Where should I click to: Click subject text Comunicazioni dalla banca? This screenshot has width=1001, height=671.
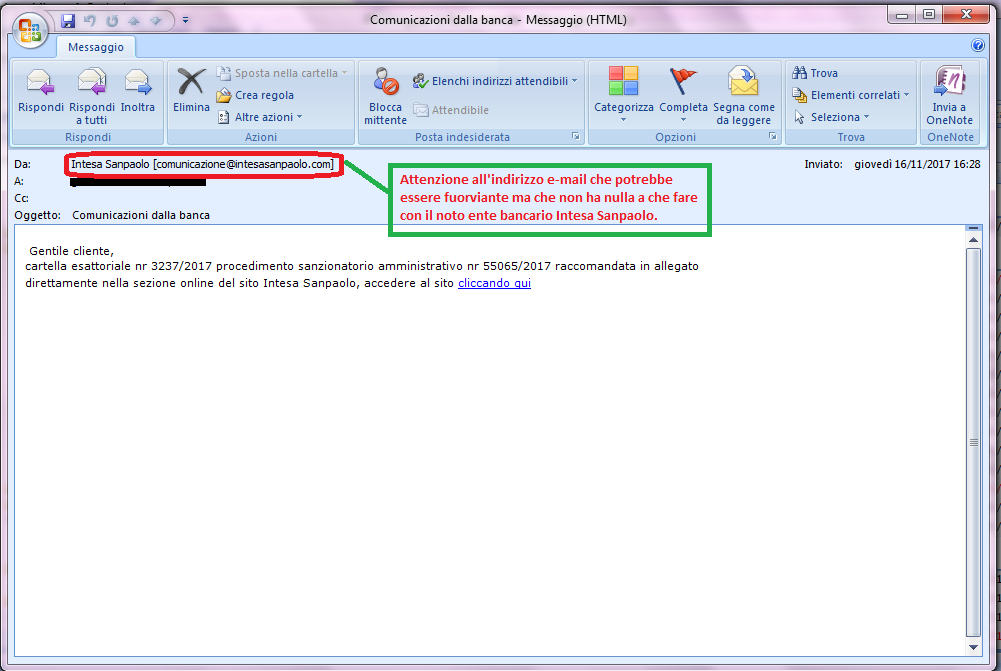coord(141,215)
